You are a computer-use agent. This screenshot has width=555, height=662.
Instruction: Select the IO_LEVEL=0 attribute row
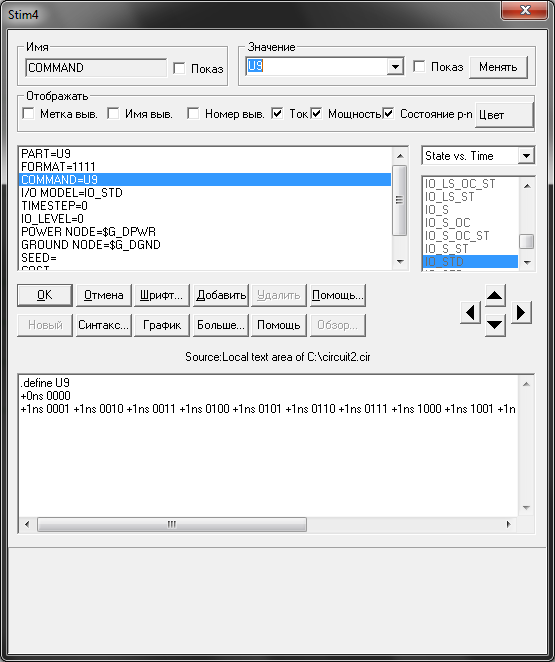(x=205, y=219)
